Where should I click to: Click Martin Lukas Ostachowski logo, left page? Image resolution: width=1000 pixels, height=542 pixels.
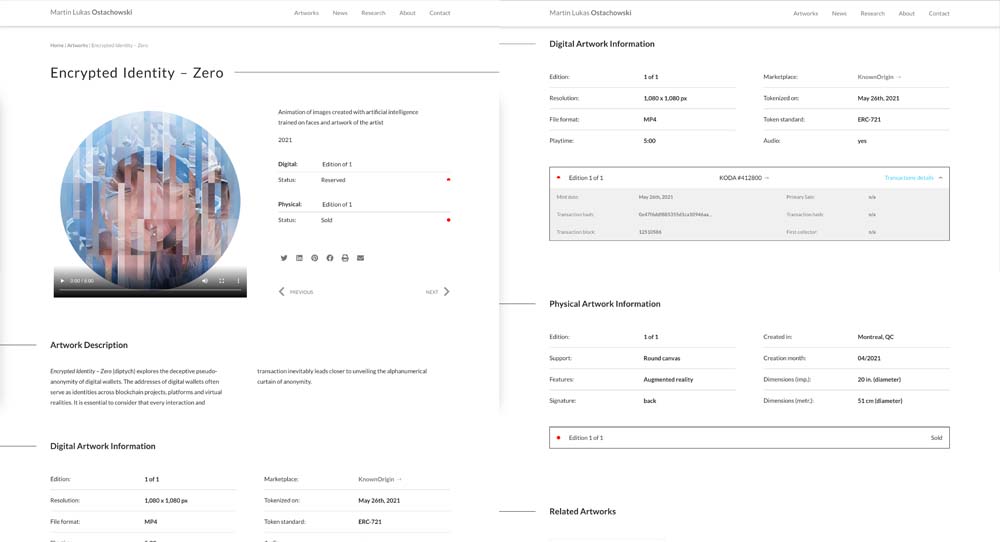tap(91, 12)
